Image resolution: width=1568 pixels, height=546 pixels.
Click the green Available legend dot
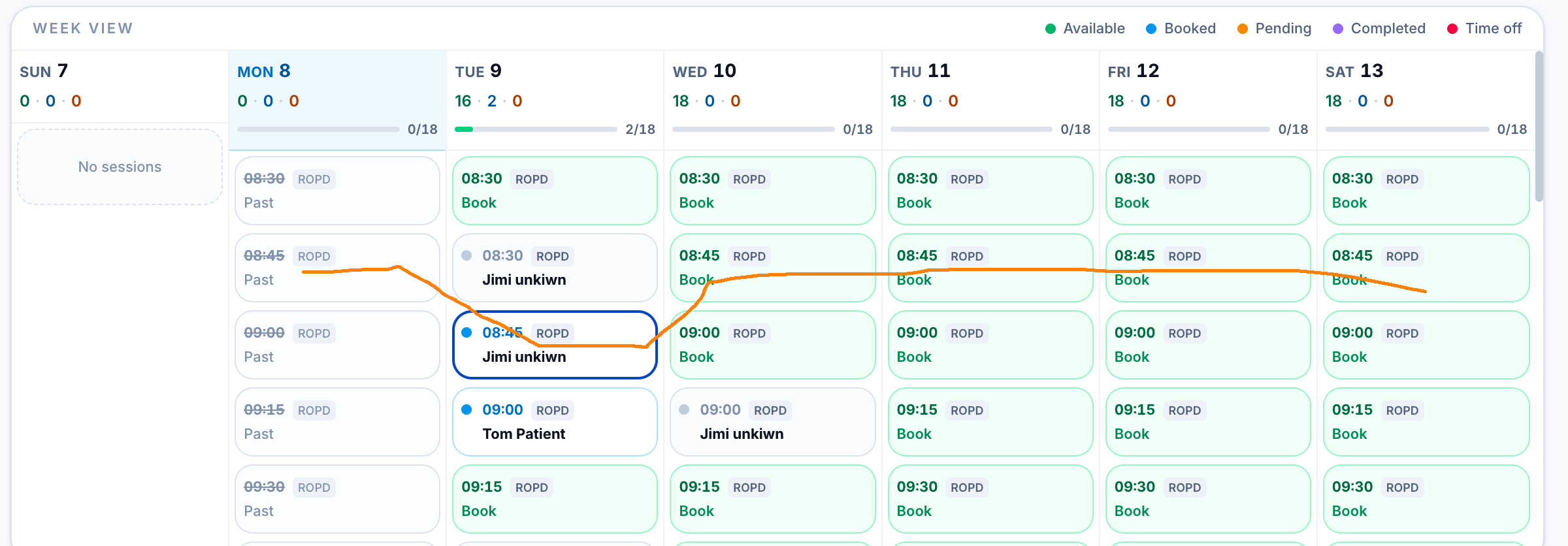pyautogui.click(x=1051, y=29)
